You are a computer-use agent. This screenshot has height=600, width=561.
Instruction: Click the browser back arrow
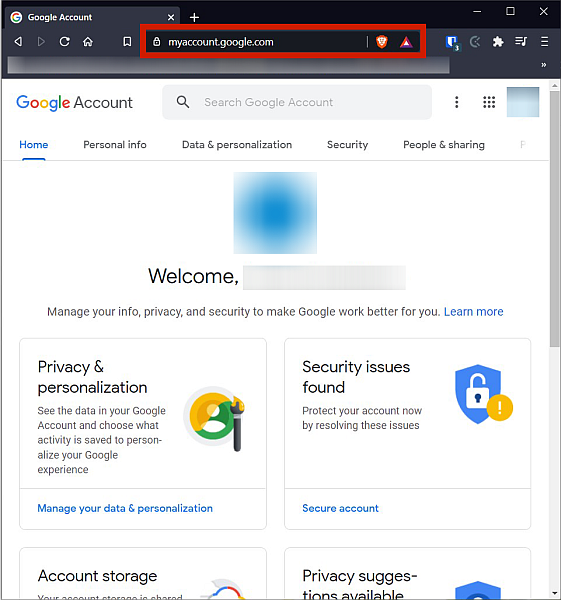(x=18, y=41)
